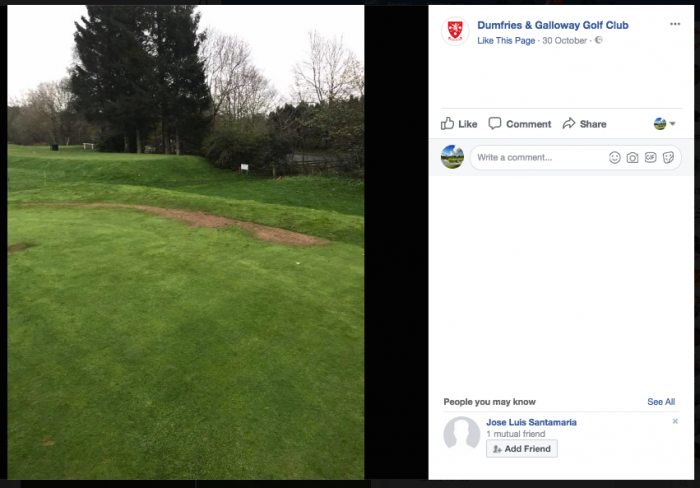This screenshot has height=488, width=700.
Task: Click the Share arrow icon
Action: click(569, 123)
